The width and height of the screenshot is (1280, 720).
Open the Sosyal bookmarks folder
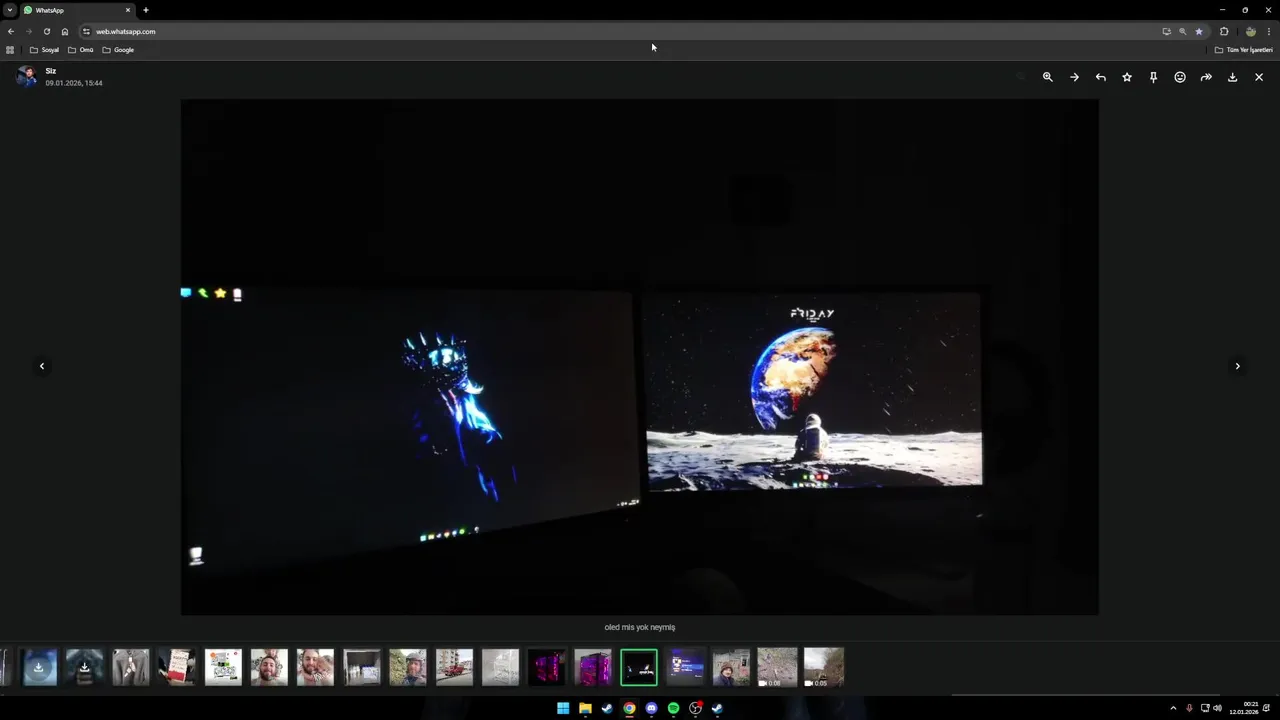[44, 49]
